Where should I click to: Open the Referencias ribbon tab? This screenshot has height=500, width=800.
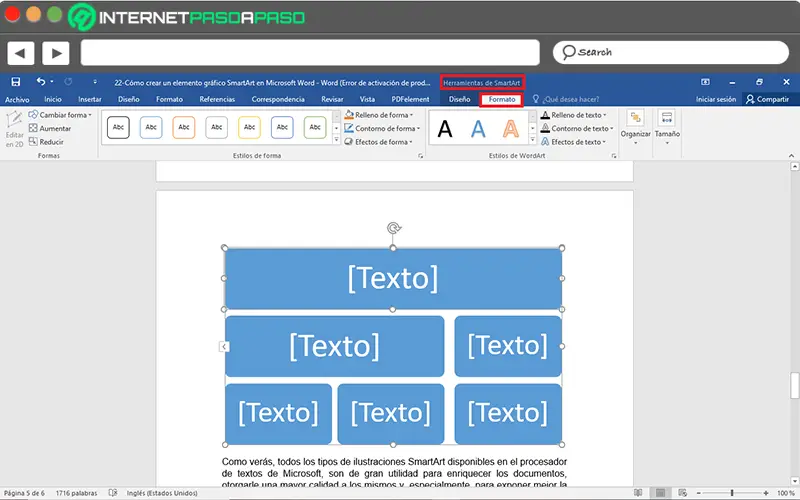pos(217,99)
